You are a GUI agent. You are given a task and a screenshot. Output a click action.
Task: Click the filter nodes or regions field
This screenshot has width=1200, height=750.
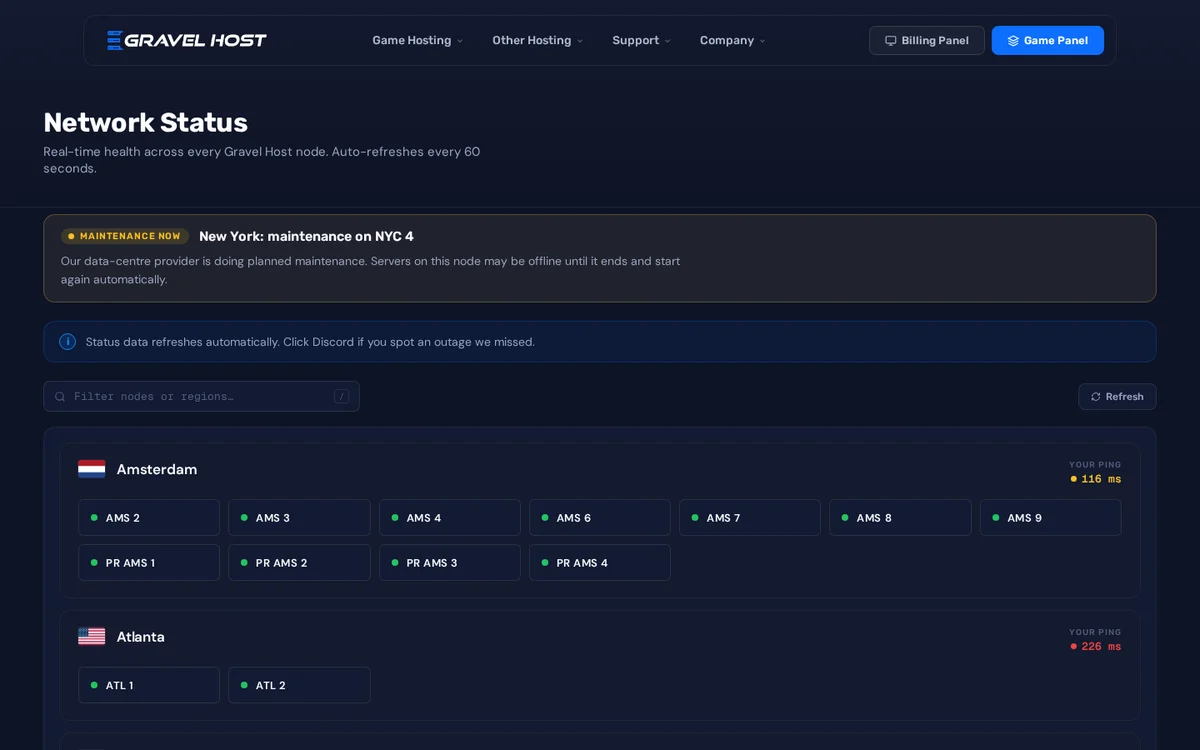coord(201,396)
